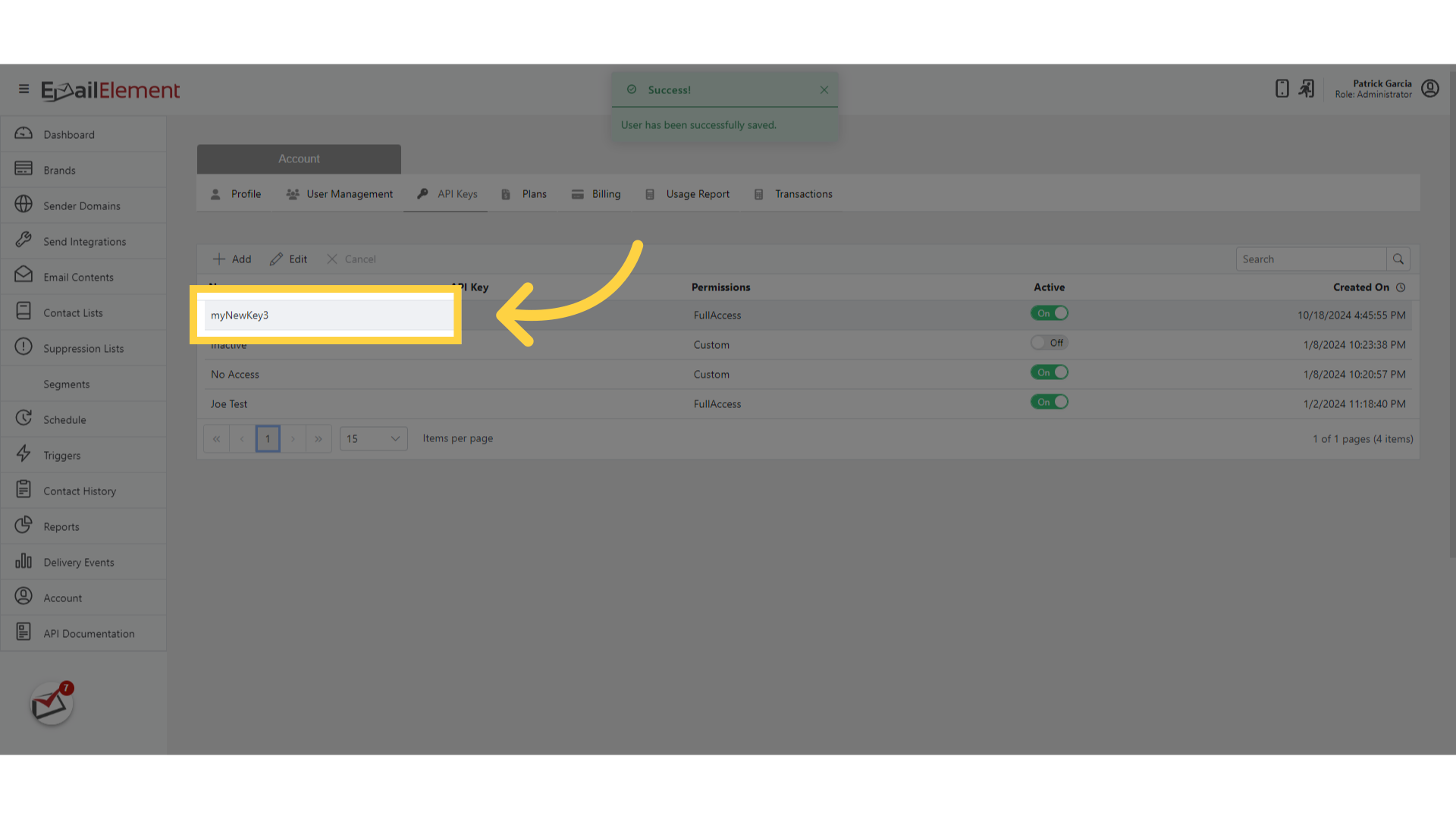Go to last page arrow

click(318, 439)
